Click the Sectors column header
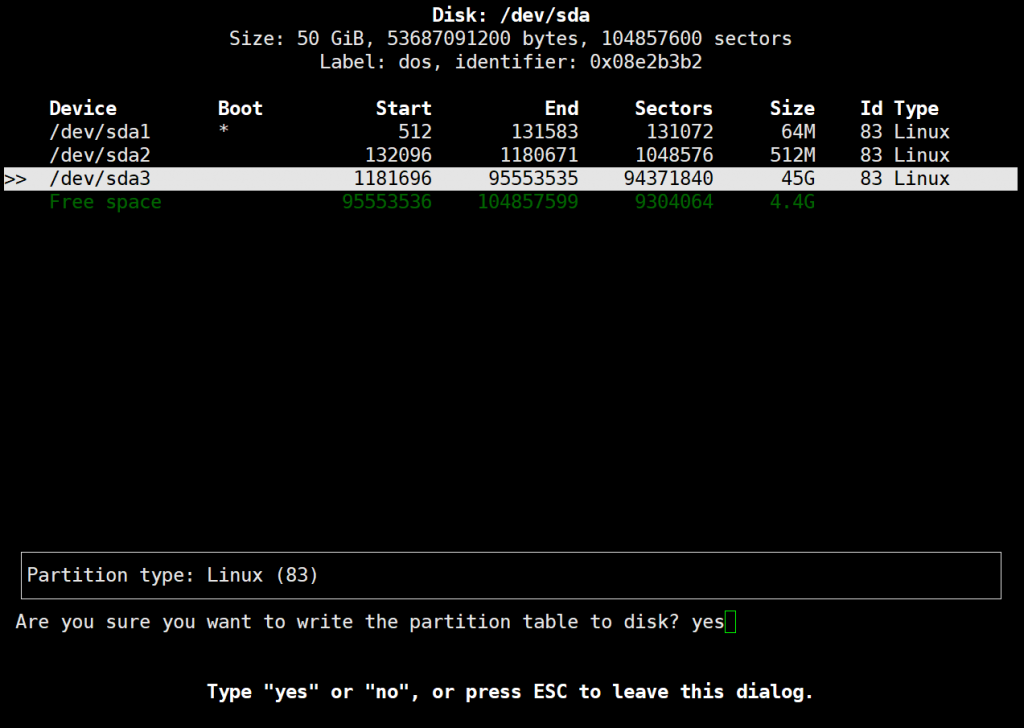 pos(674,108)
